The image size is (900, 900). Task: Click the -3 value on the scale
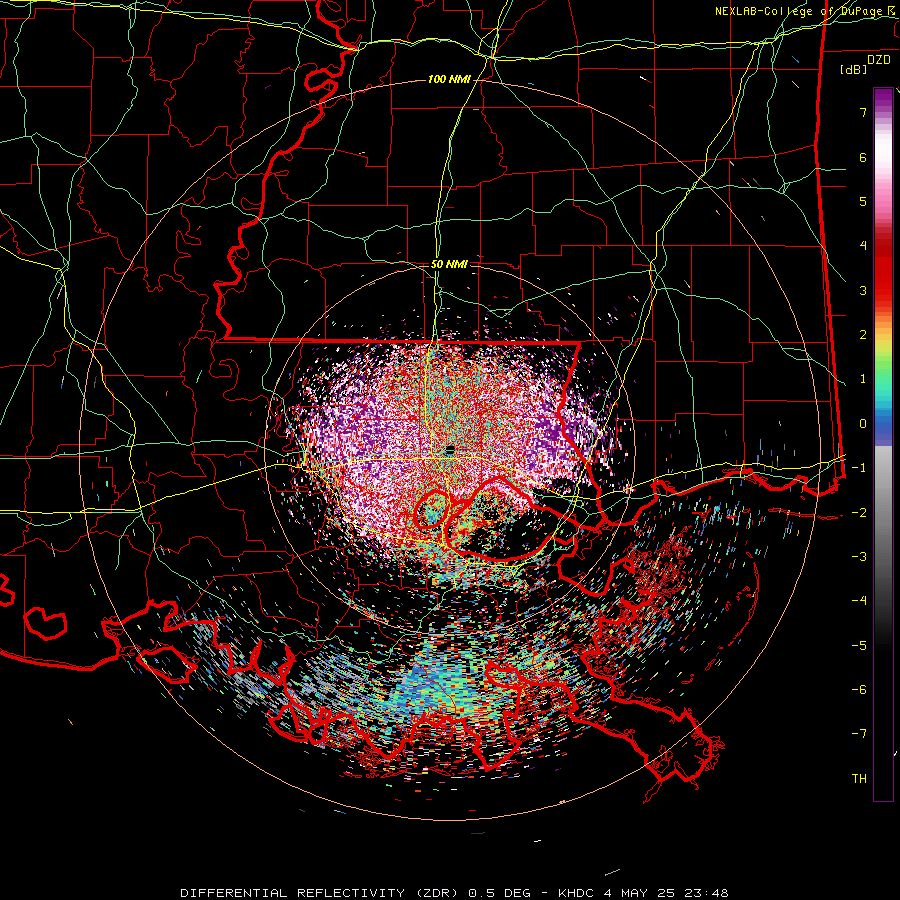859,556
